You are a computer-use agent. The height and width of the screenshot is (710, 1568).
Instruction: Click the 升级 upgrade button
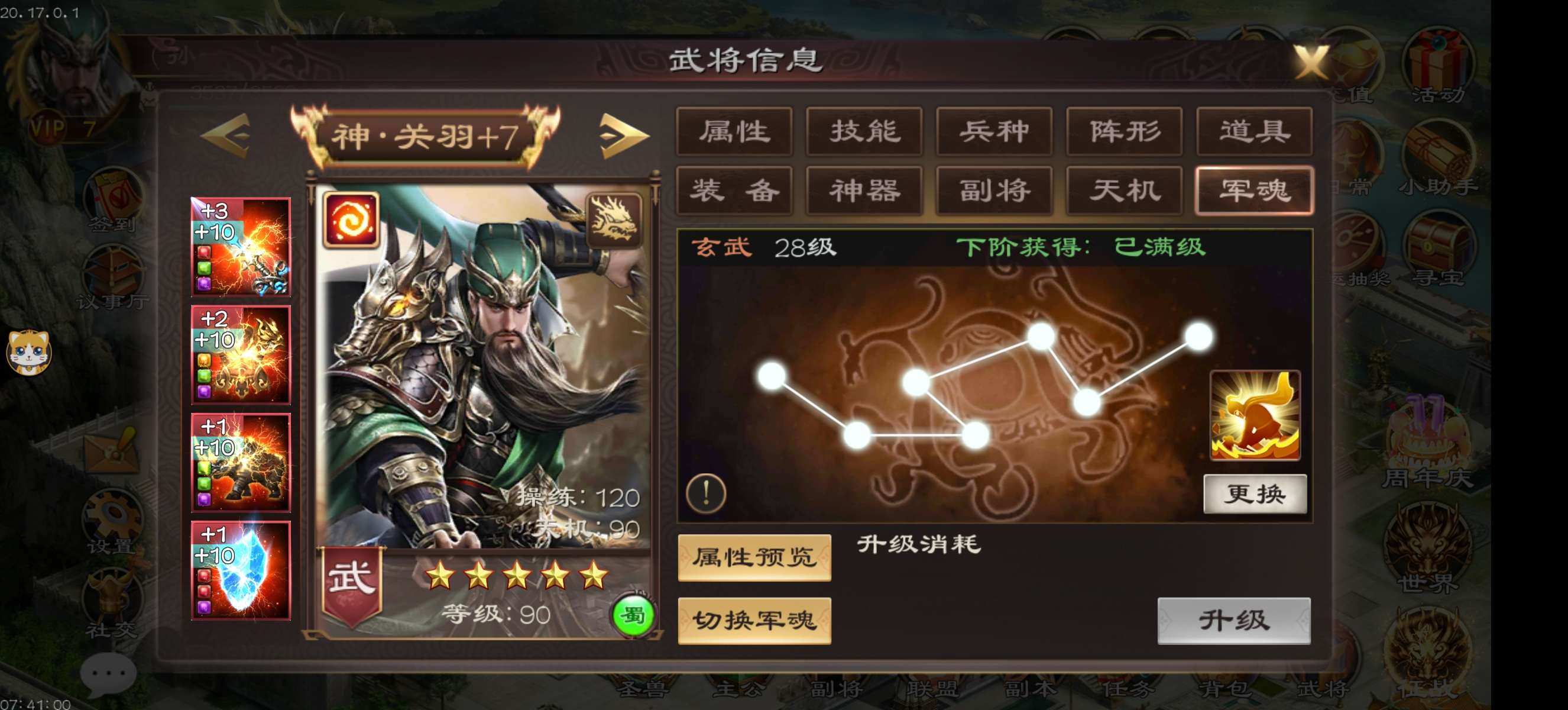[1234, 621]
